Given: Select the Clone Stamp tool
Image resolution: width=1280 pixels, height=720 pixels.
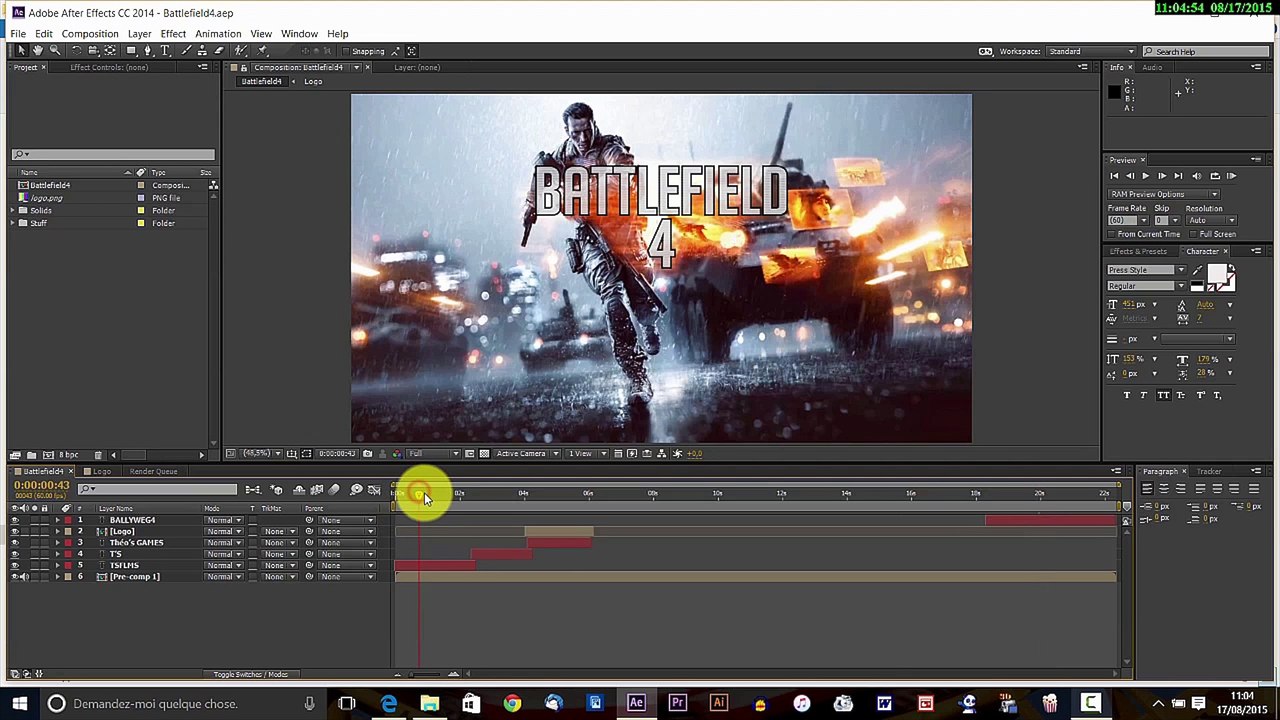Looking at the screenshot, I should click(x=203, y=51).
